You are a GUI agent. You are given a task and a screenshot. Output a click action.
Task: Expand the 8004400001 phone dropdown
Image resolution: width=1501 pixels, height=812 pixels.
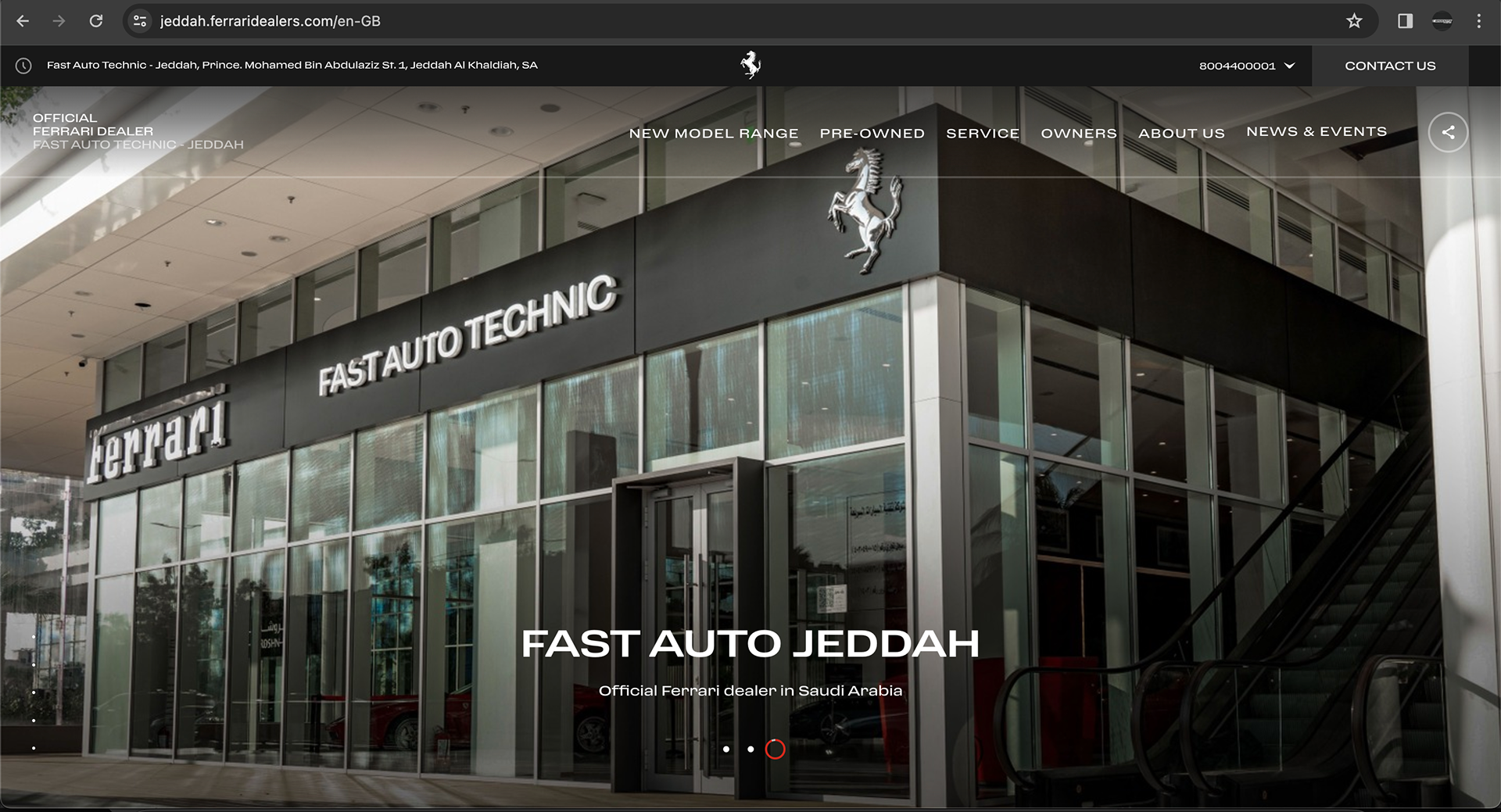click(1247, 66)
